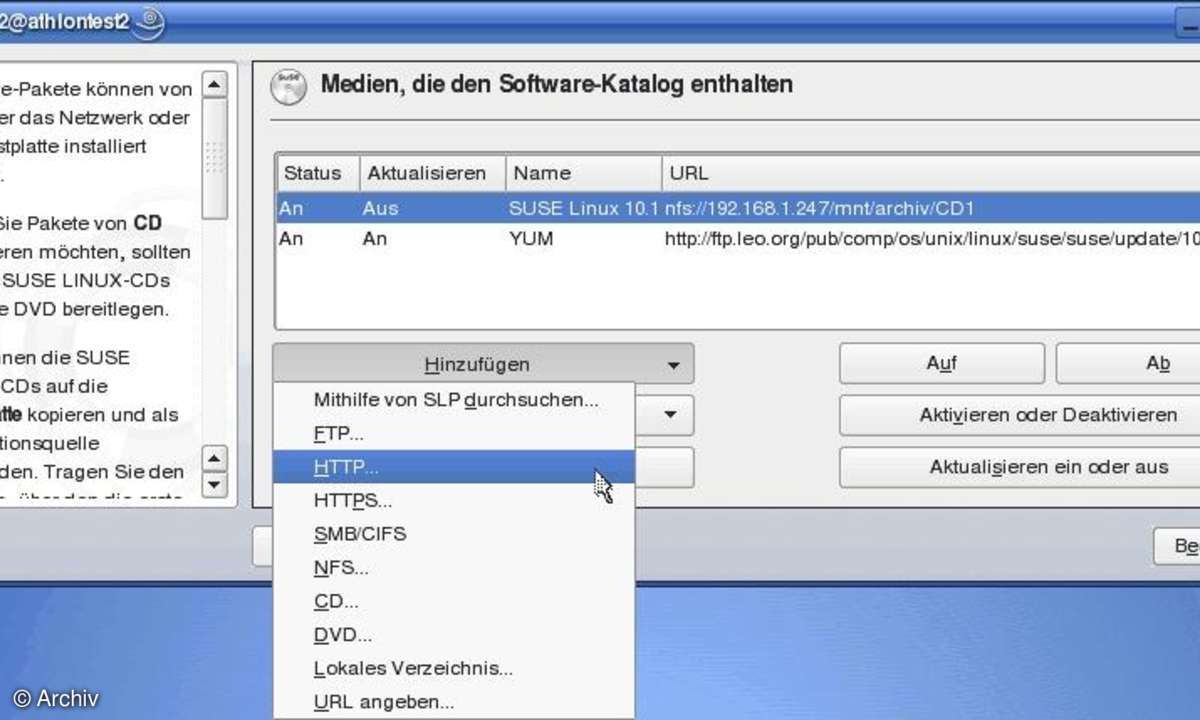Image resolution: width=1200 pixels, height=720 pixels.
Task: Click the http://ftp.leo.org YUM URL cell
Action: pos(931,240)
